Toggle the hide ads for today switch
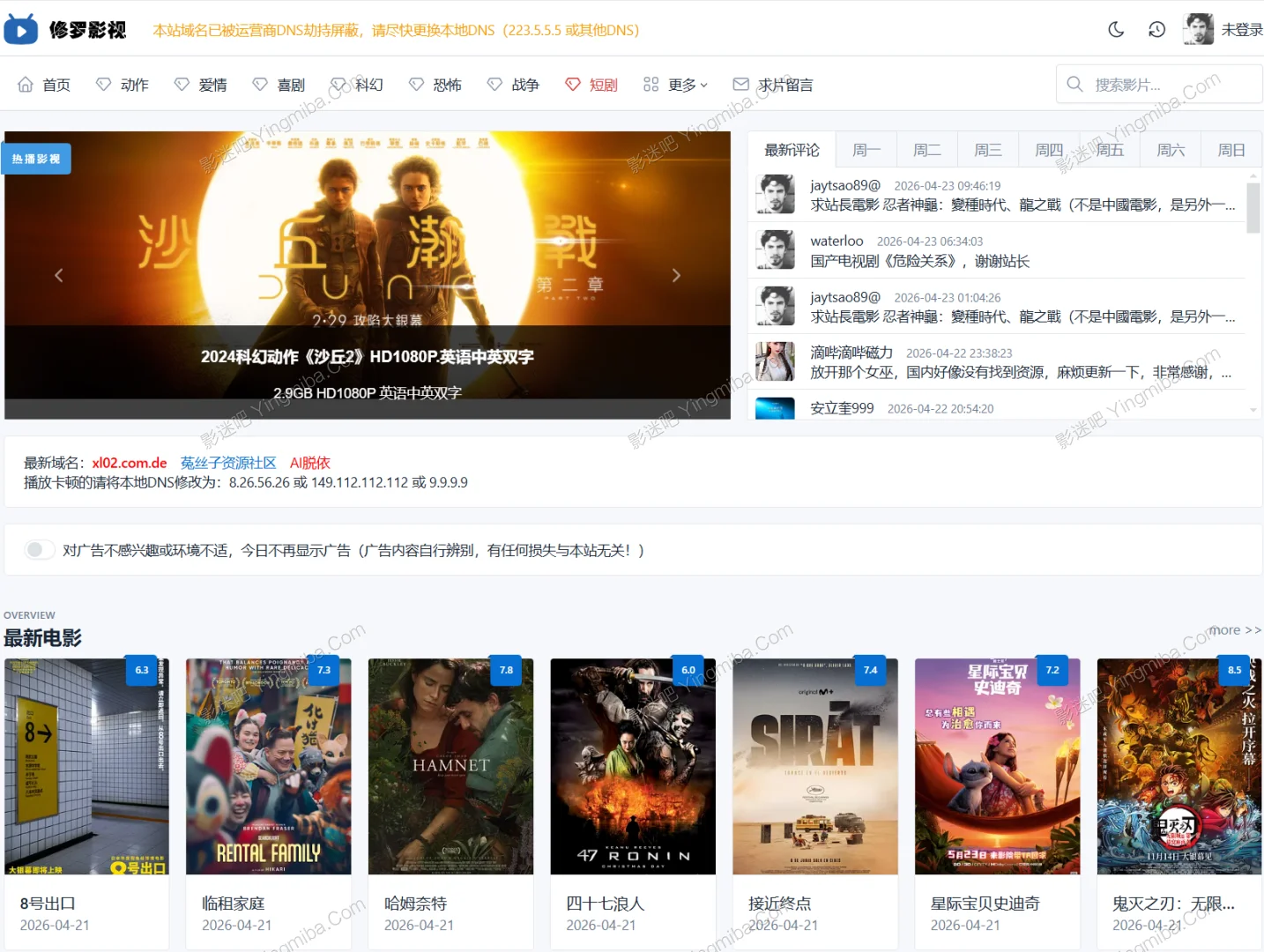The image size is (1264, 952). point(38,550)
